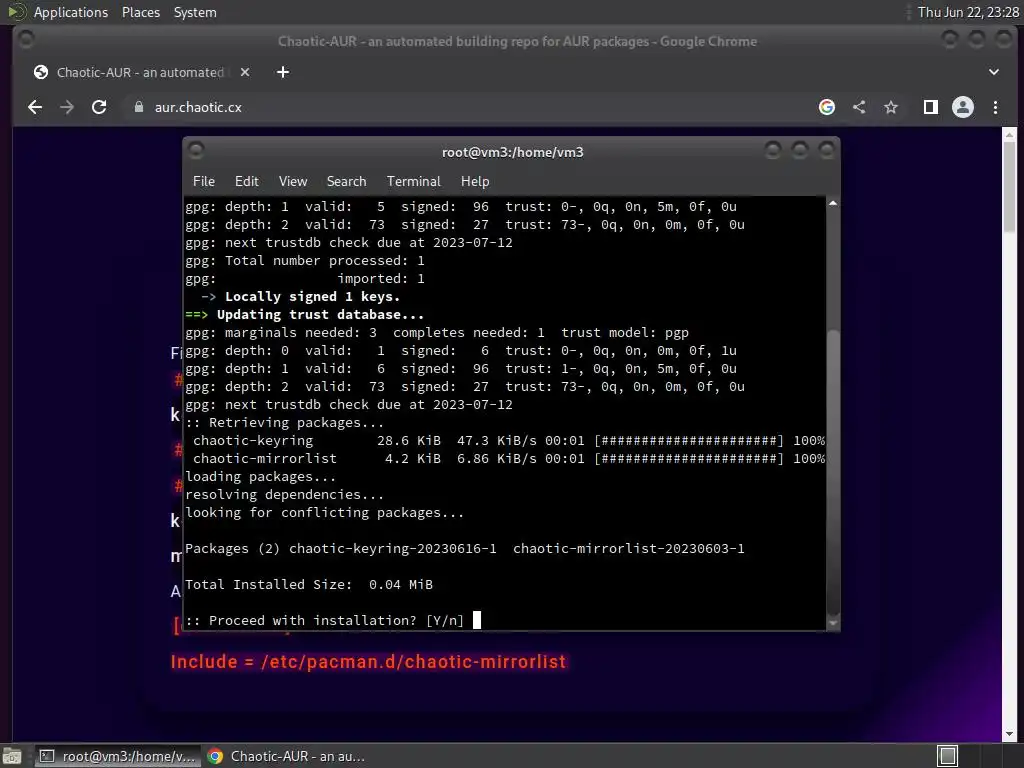Viewport: 1024px width, 768px height.
Task: Open the Applications menu
Action: click(x=71, y=12)
